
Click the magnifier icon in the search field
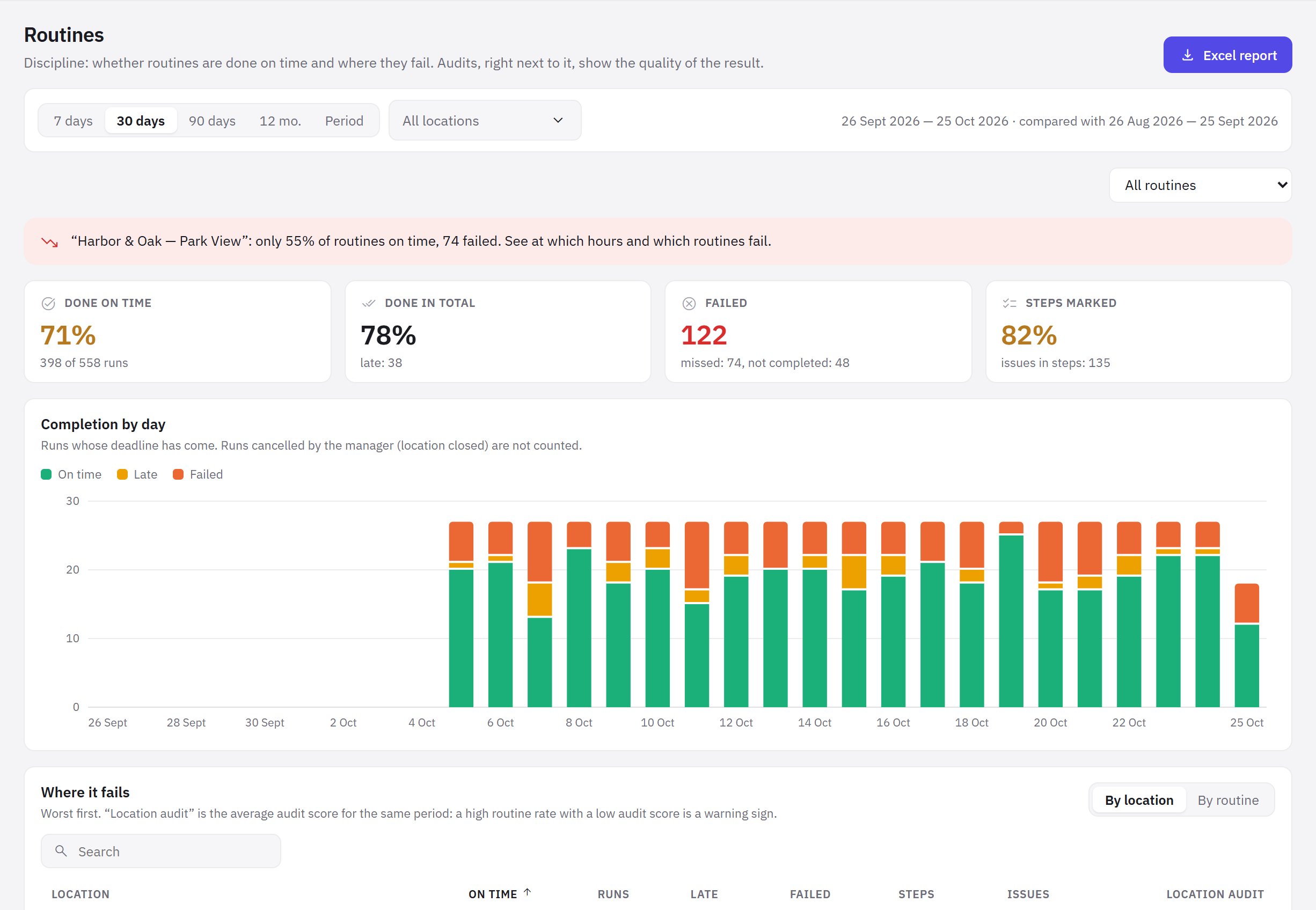pos(61,850)
